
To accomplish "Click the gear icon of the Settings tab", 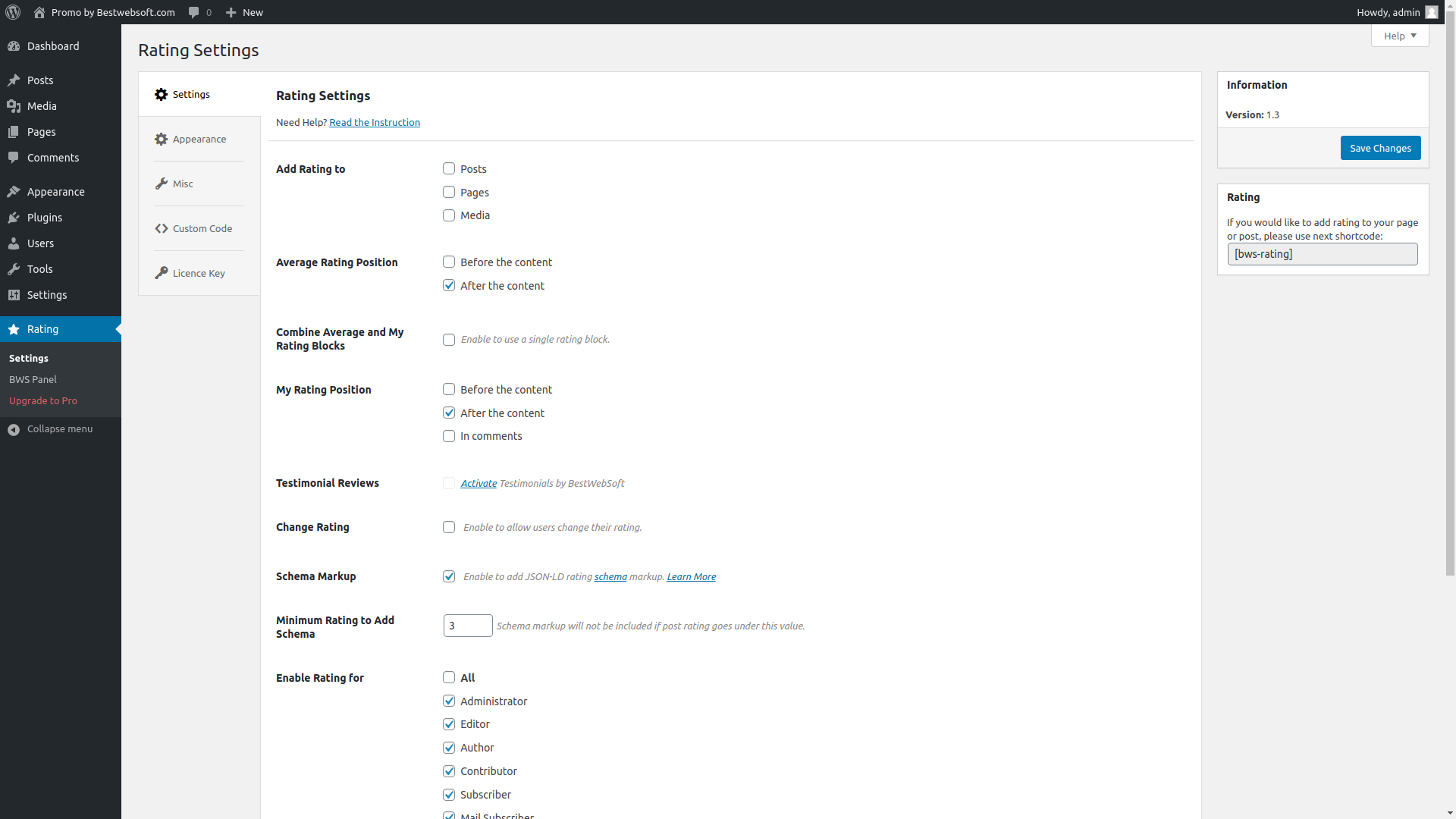I will pyautogui.click(x=161, y=94).
